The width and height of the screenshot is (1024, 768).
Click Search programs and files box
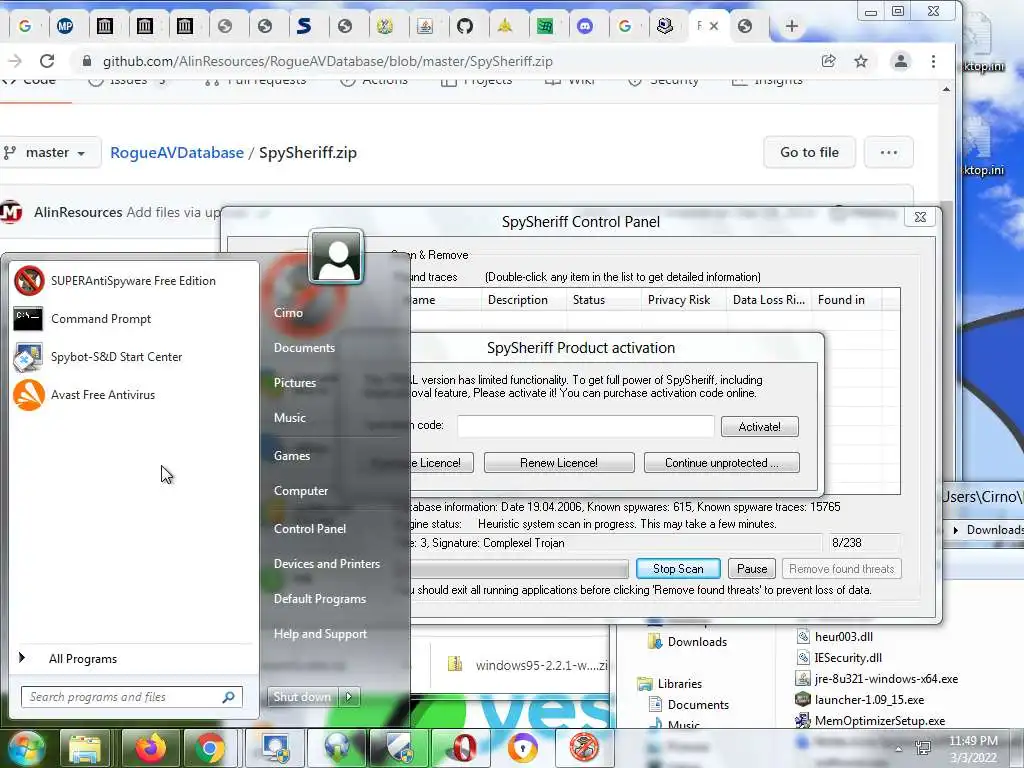point(131,697)
